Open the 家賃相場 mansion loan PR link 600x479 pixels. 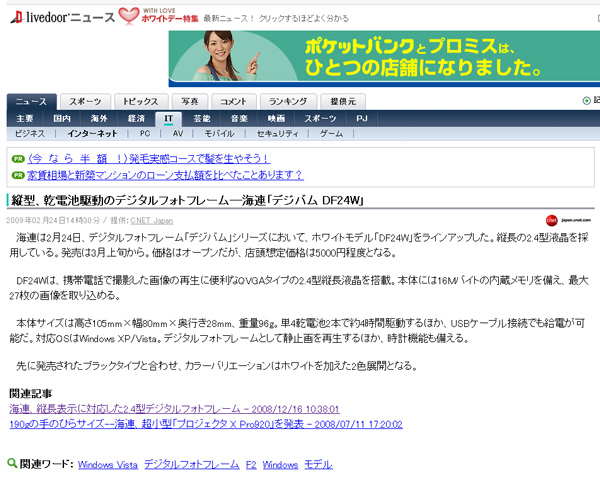(165, 175)
